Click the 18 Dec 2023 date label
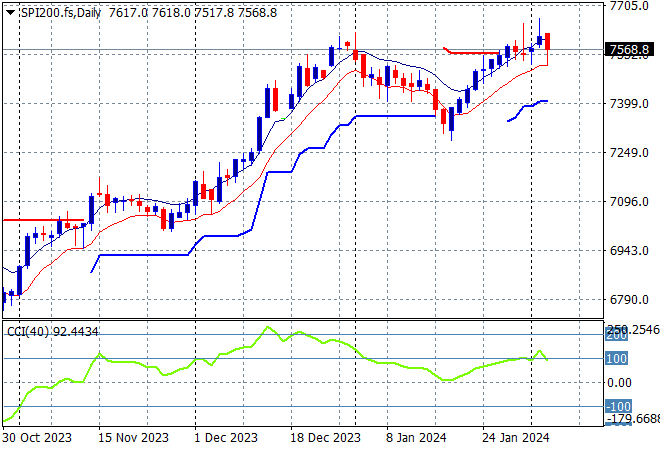The image size is (660, 450). tap(327, 438)
